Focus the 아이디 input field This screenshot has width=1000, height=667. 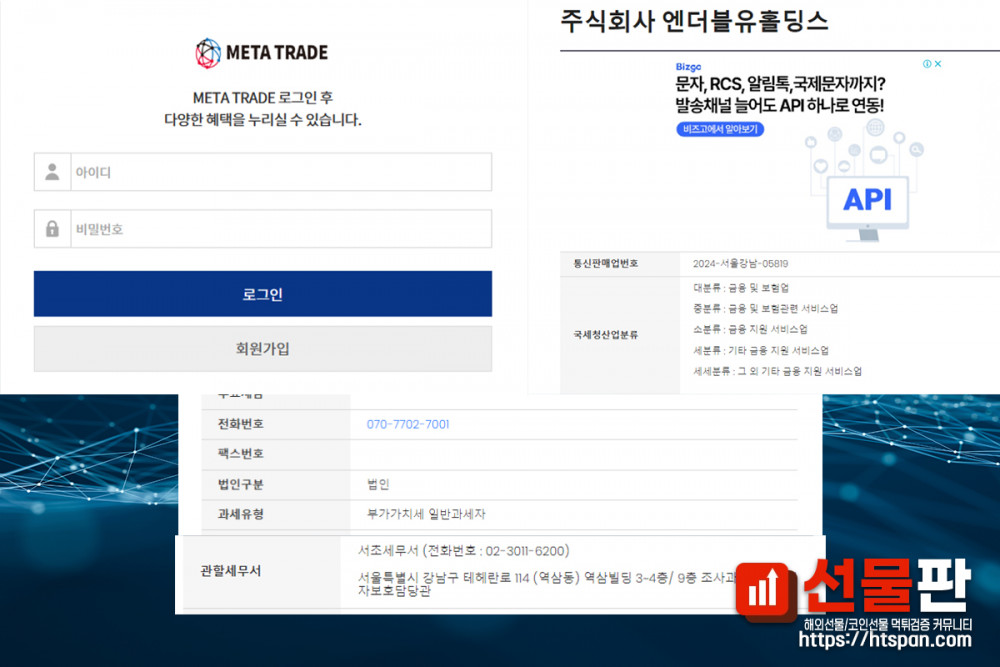[280, 172]
